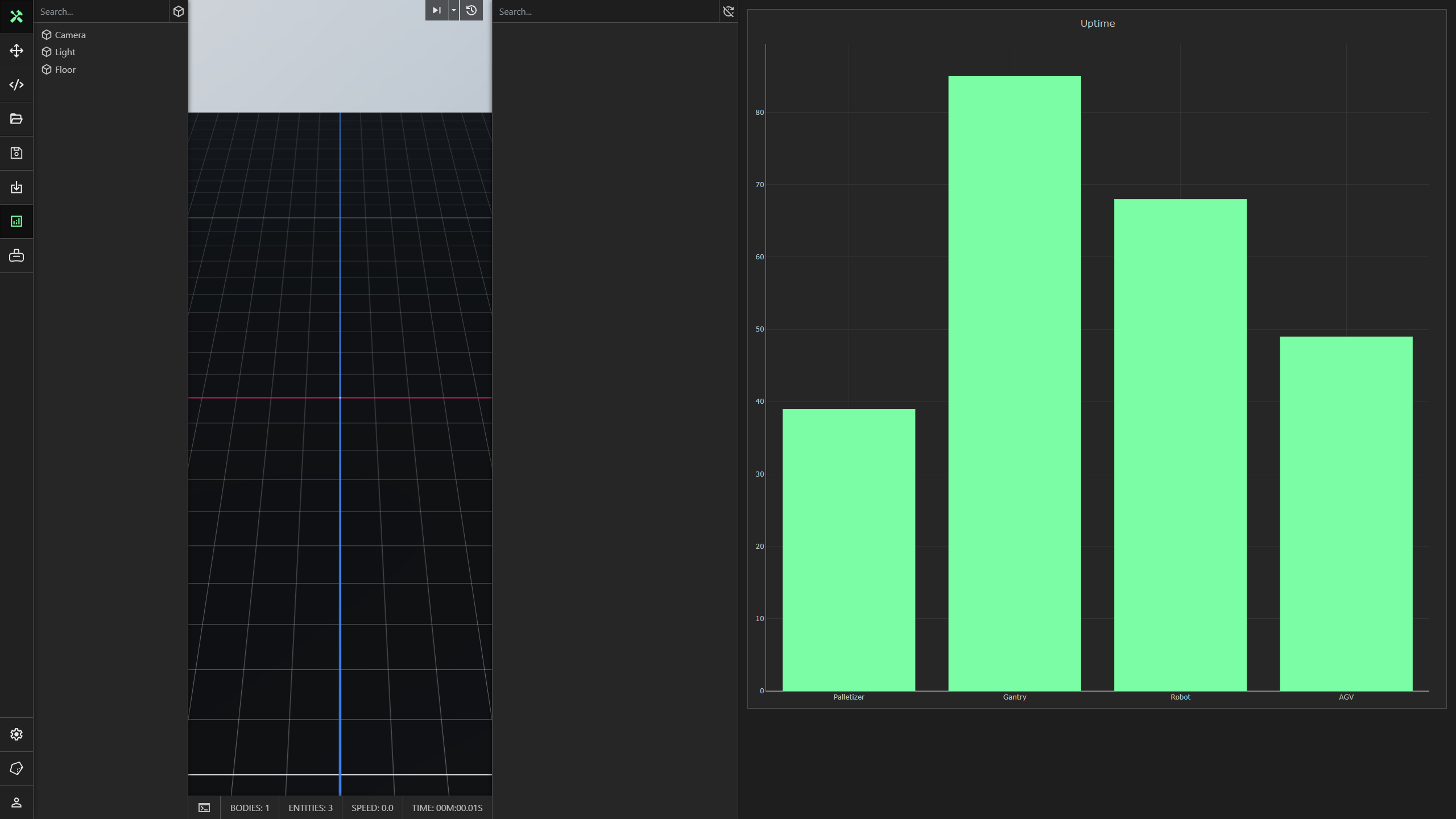
Task: Click the import/download tray icon
Action: pyautogui.click(x=16, y=187)
